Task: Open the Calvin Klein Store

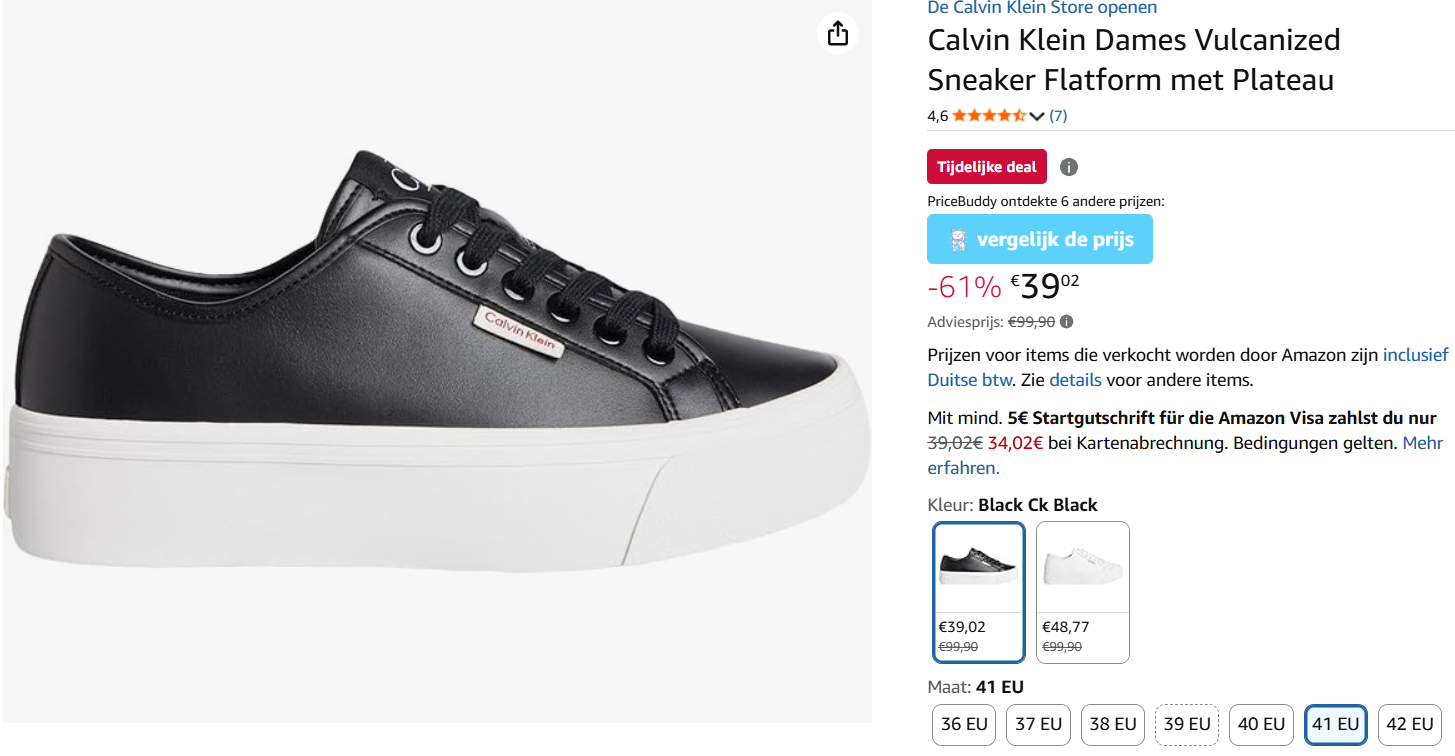Action: click(x=1041, y=8)
